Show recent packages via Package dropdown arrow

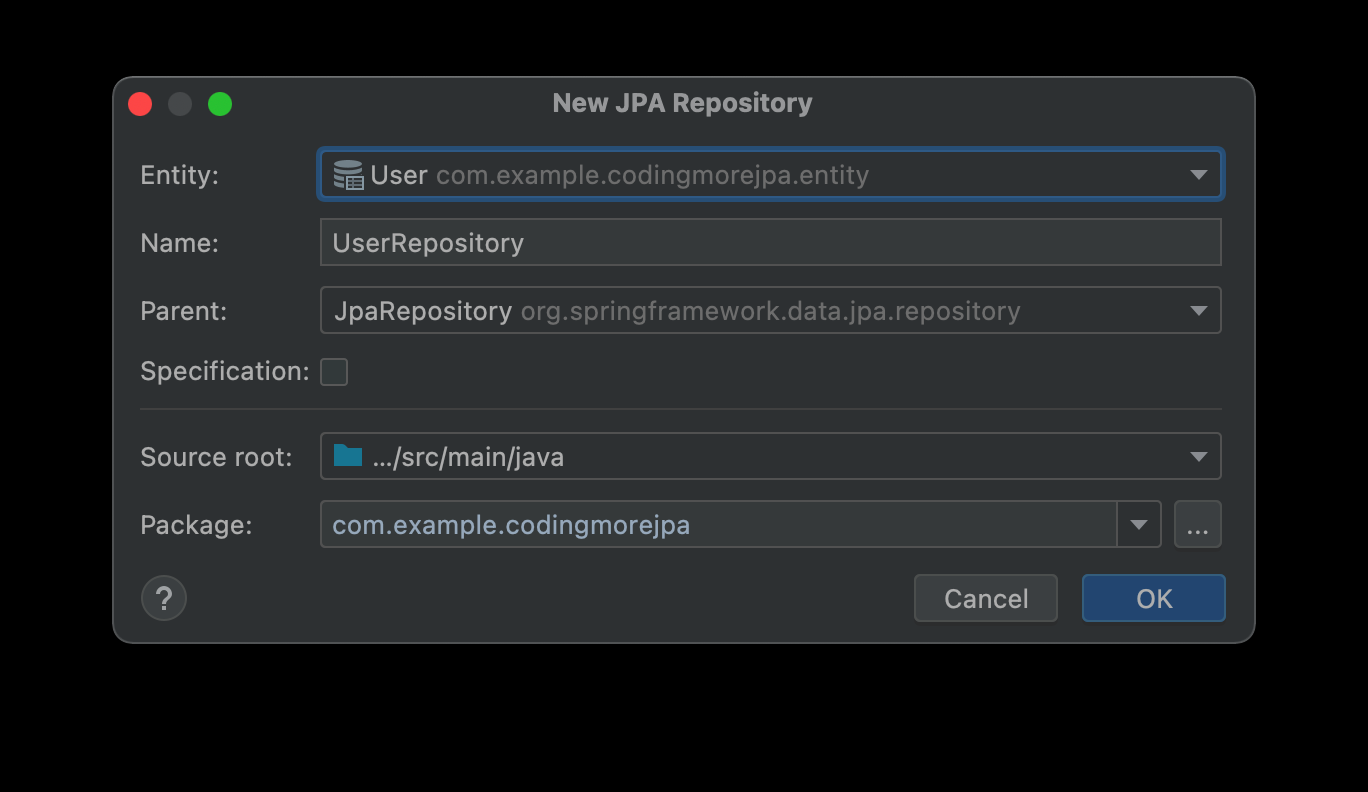tap(1138, 525)
